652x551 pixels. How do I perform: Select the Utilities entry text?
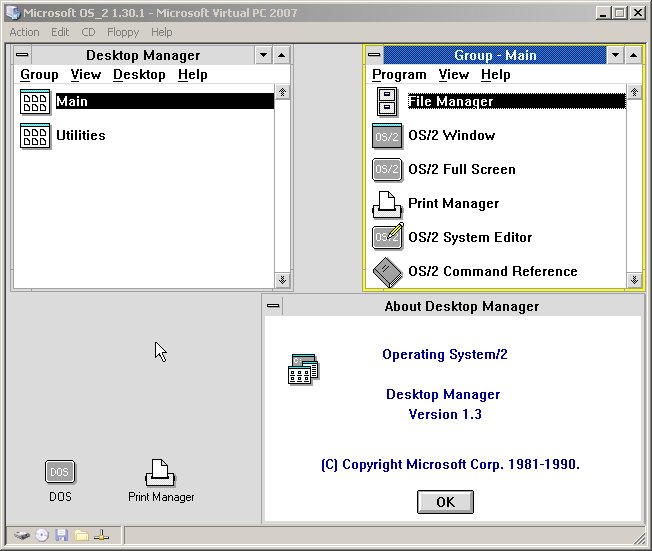click(81, 136)
